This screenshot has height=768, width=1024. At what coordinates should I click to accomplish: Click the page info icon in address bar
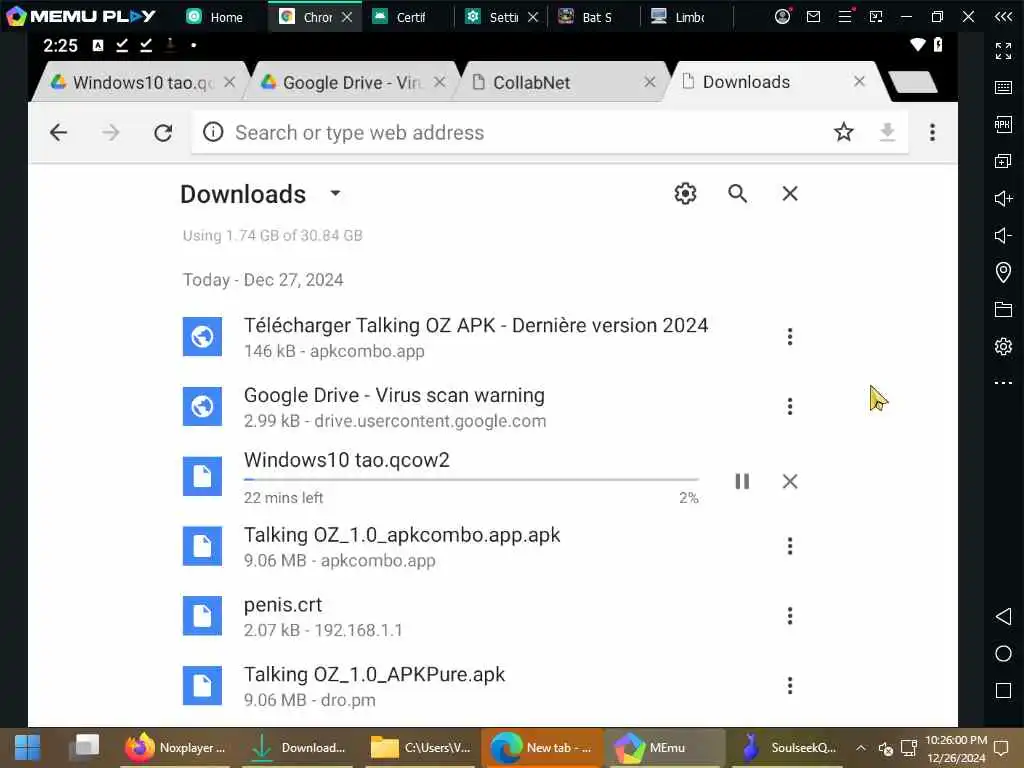click(x=213, y=132)
